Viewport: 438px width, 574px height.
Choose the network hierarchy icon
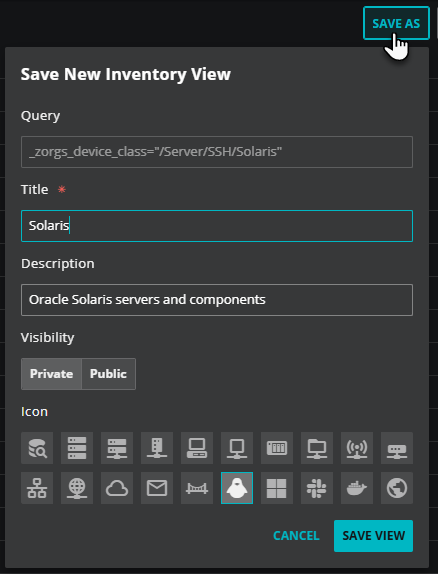pyautogui.click(x=37, y=488)
